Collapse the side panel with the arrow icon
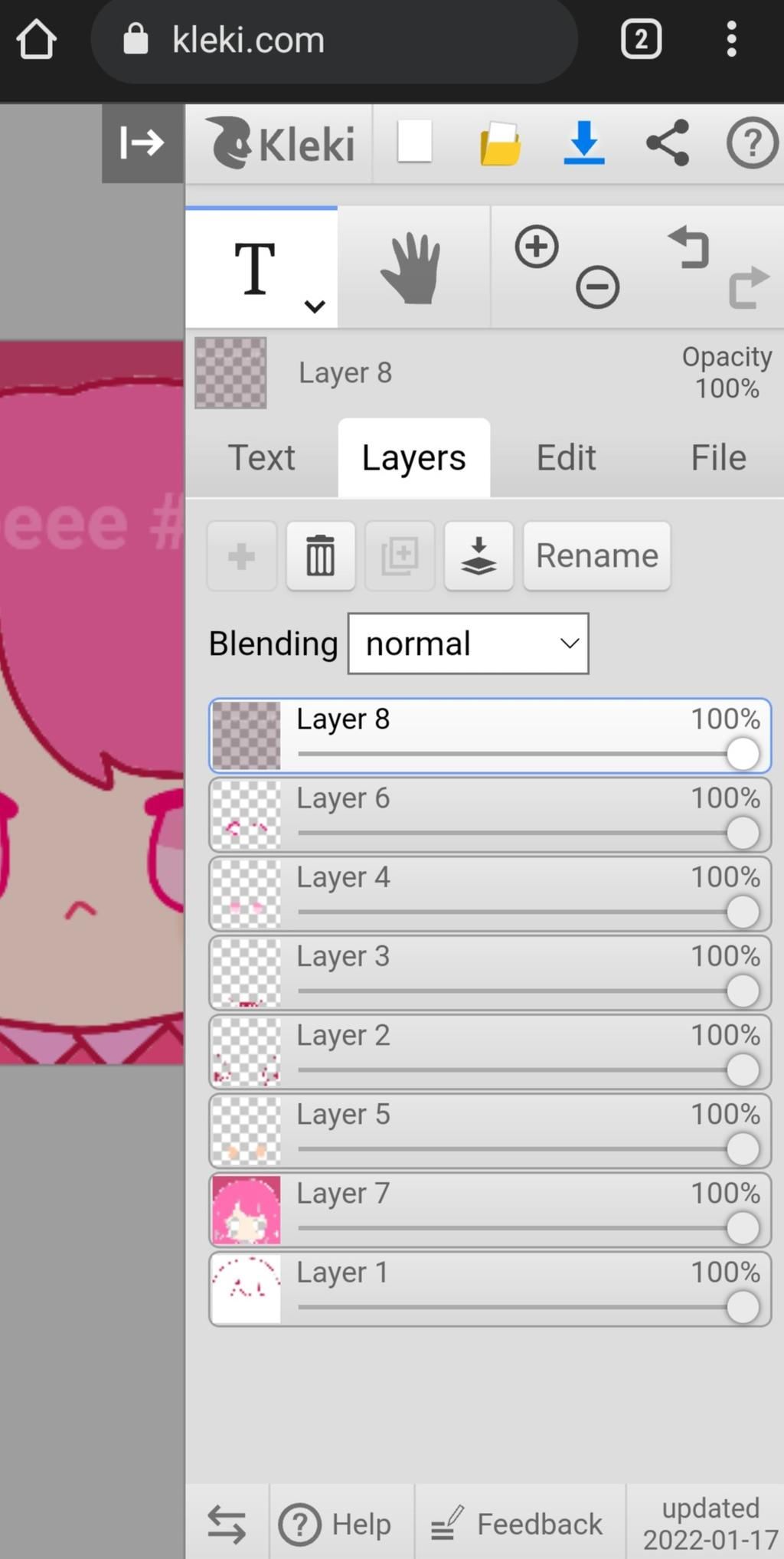 point(142,143)
